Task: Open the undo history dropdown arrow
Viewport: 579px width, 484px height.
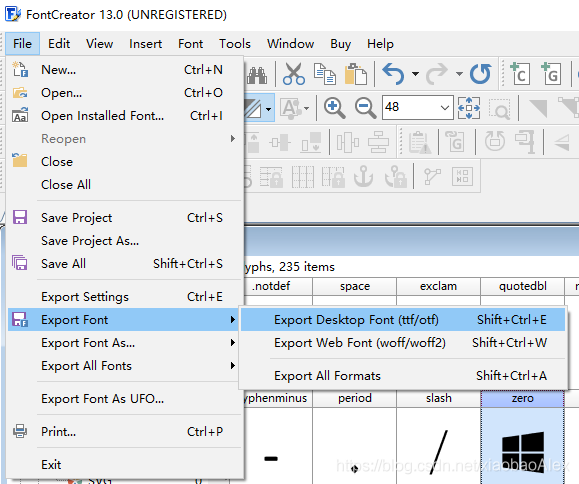Action: (x=415, y=74)
